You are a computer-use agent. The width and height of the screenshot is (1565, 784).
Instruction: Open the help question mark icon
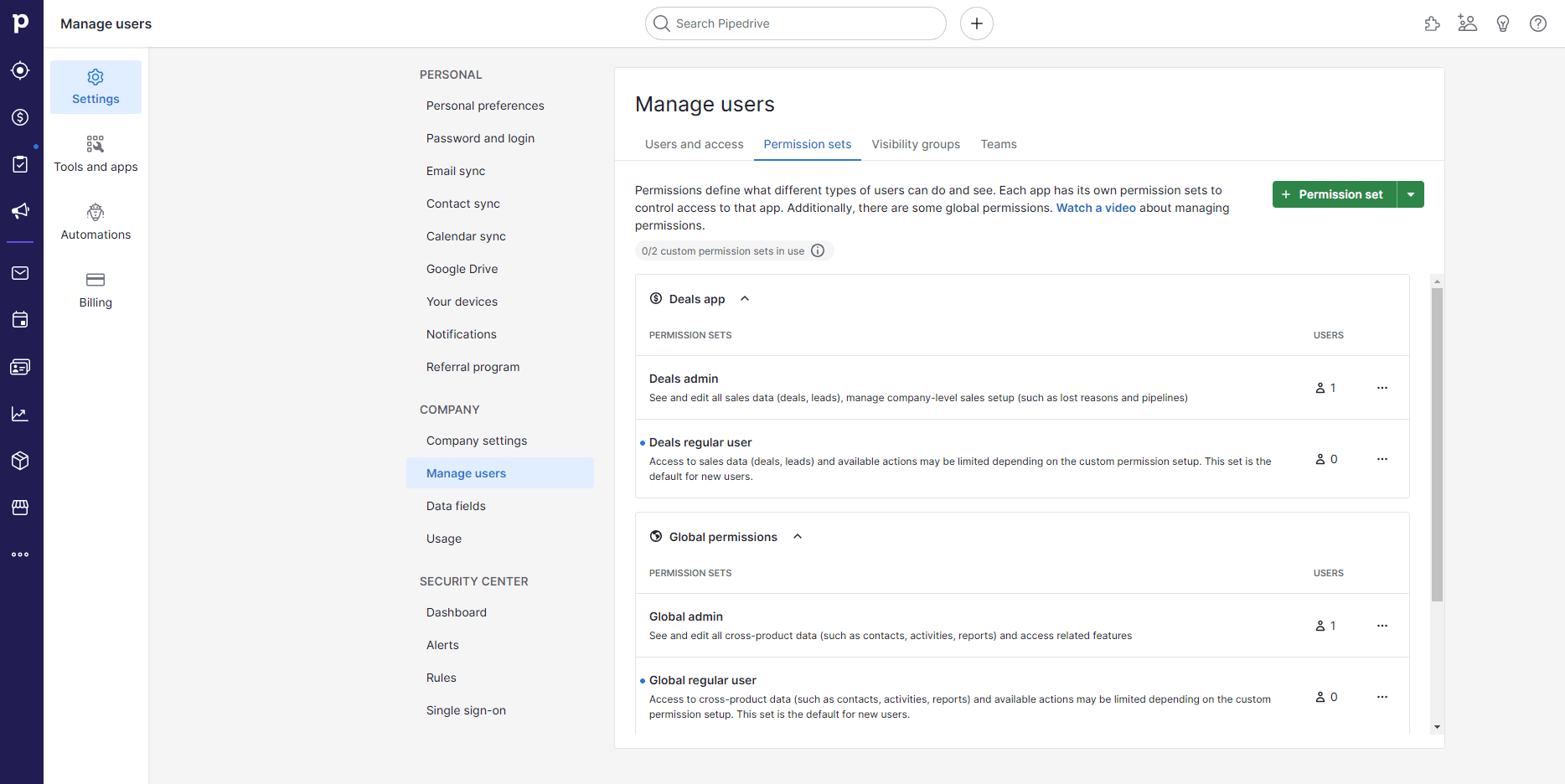tap(1538, 23)
